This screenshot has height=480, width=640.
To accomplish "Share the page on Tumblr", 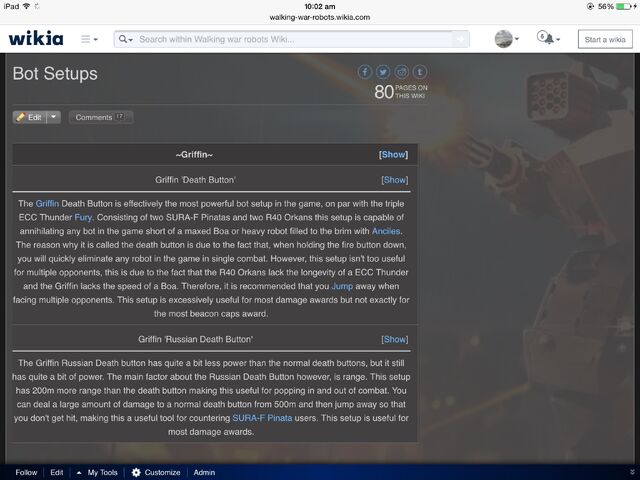I will coord(420,72).
